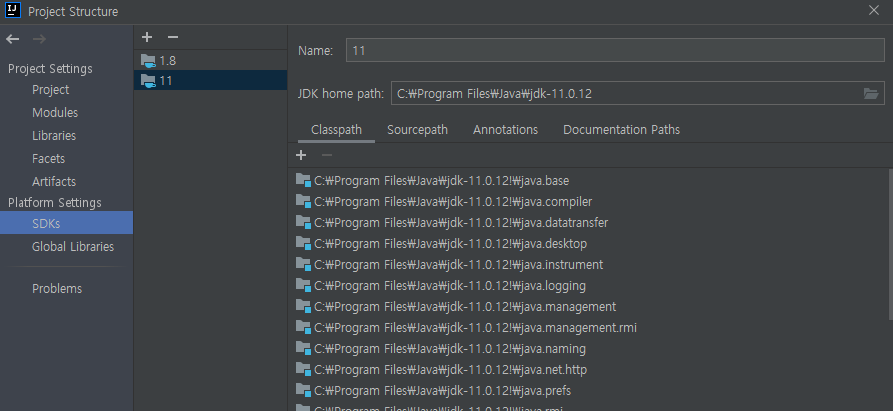The height and width of the screenshot is (411, 893).
Task: Click the classpath list vertical scrollbar
Action: (x=890, y=244)
